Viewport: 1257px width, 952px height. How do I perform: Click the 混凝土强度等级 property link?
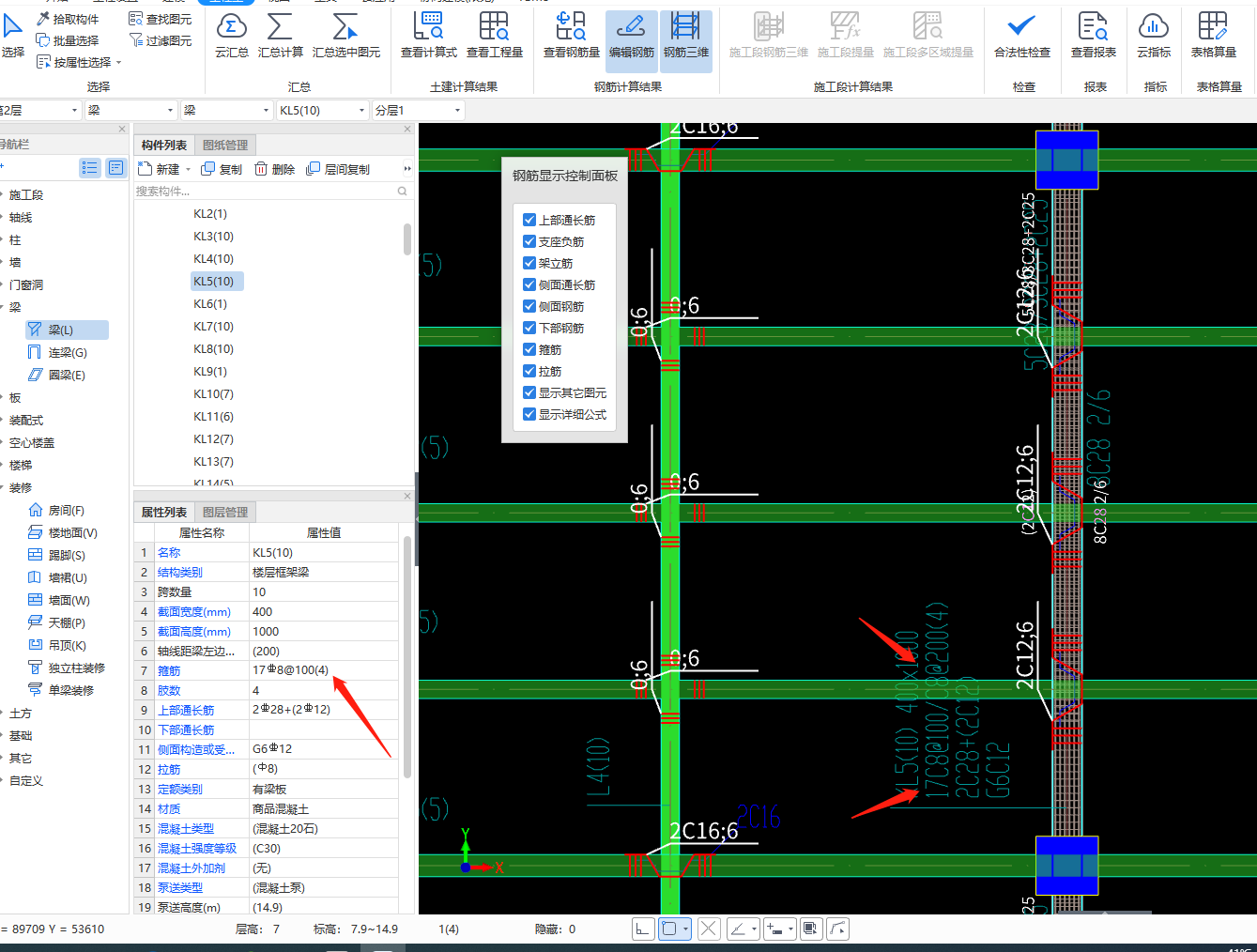point(197,848)
